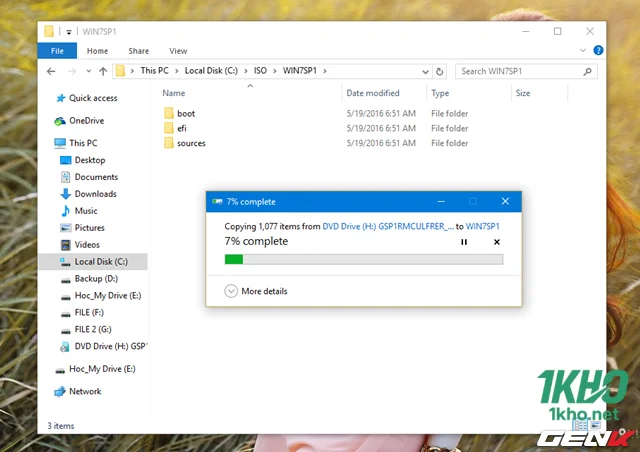The width and height of the screenshot is (640, 452).
Task: Click This PC in address bar
Action: tap(154, 71)
